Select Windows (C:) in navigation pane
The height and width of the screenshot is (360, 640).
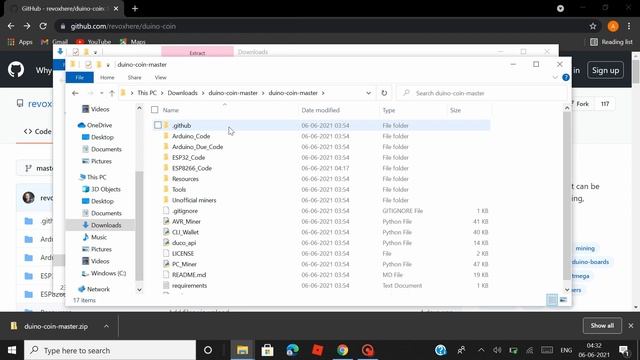[108, 273]
